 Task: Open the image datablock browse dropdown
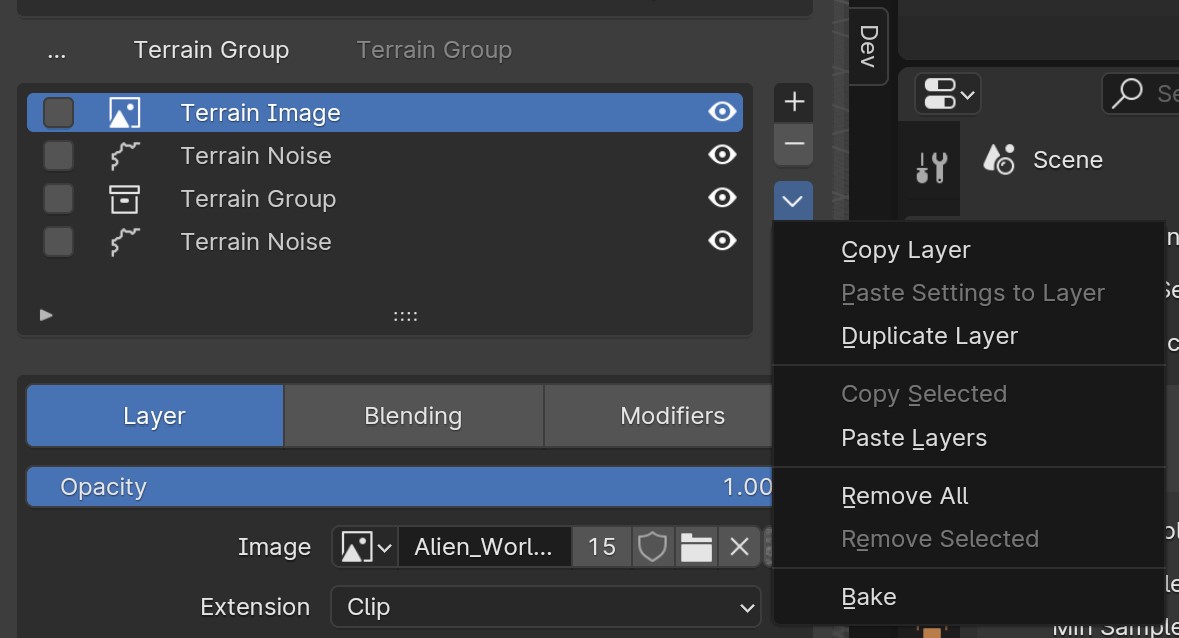[365, 547]
